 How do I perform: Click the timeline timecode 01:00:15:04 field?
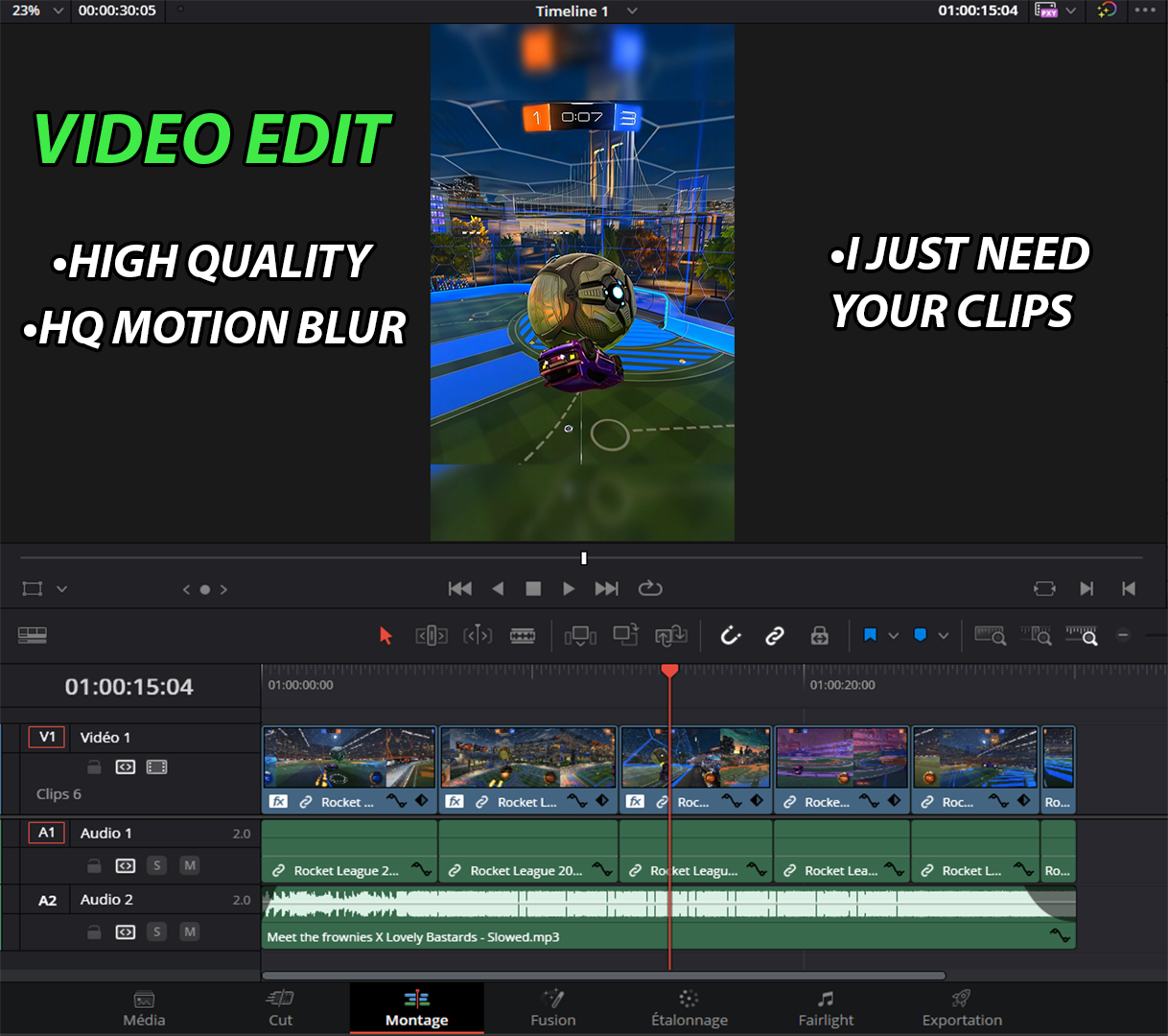pyautogui.click(x=128, y=687)
